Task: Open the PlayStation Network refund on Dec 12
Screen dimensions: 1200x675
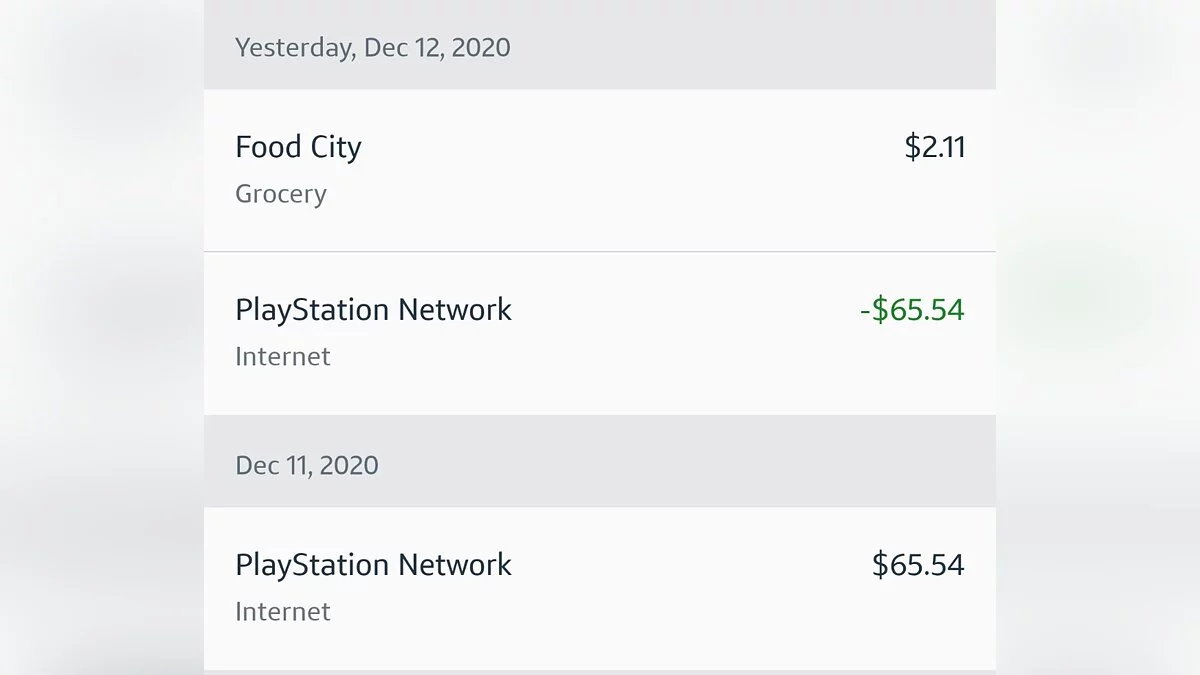Action: pos(600,333)
